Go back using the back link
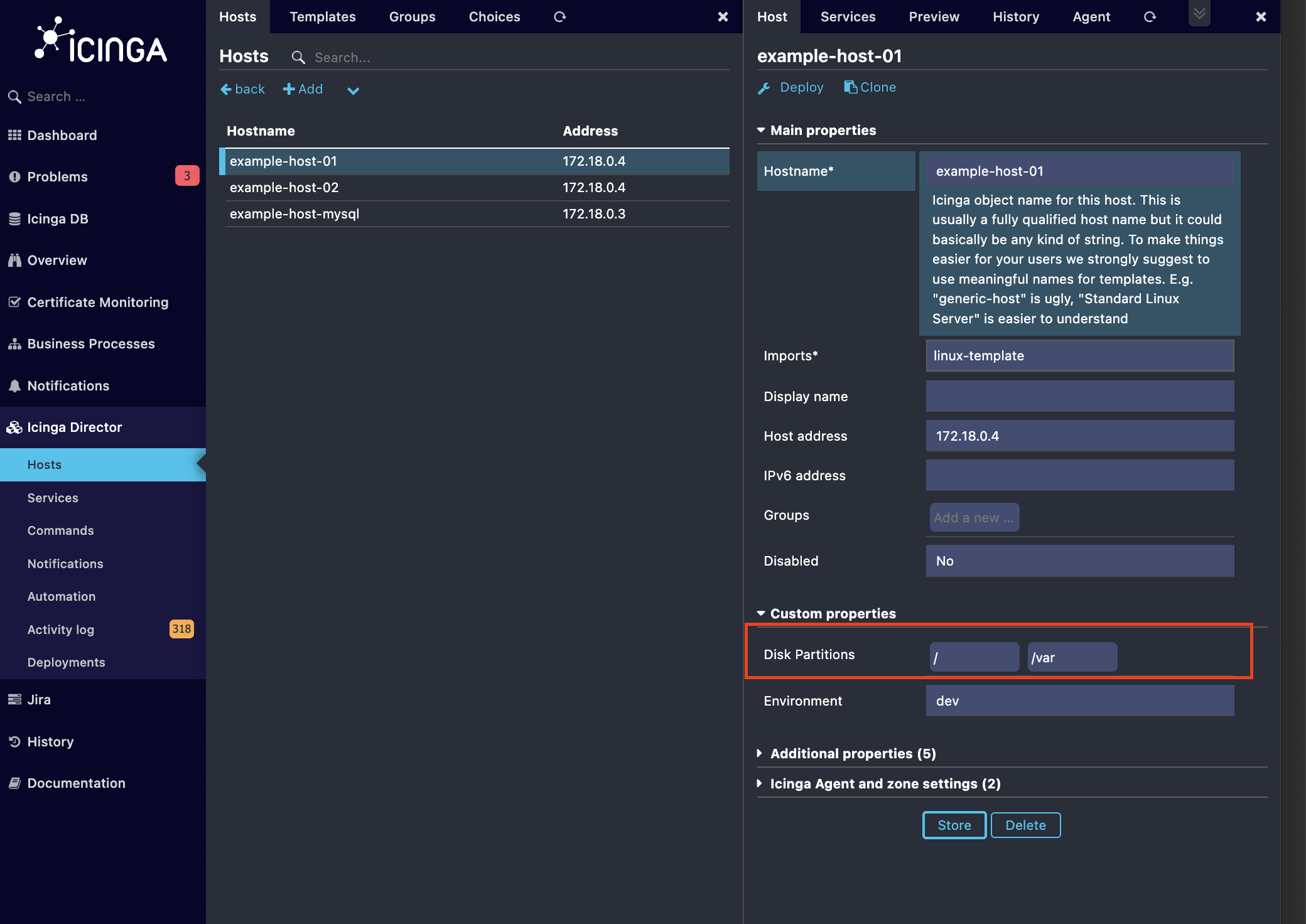 click(x=242, y=89)
